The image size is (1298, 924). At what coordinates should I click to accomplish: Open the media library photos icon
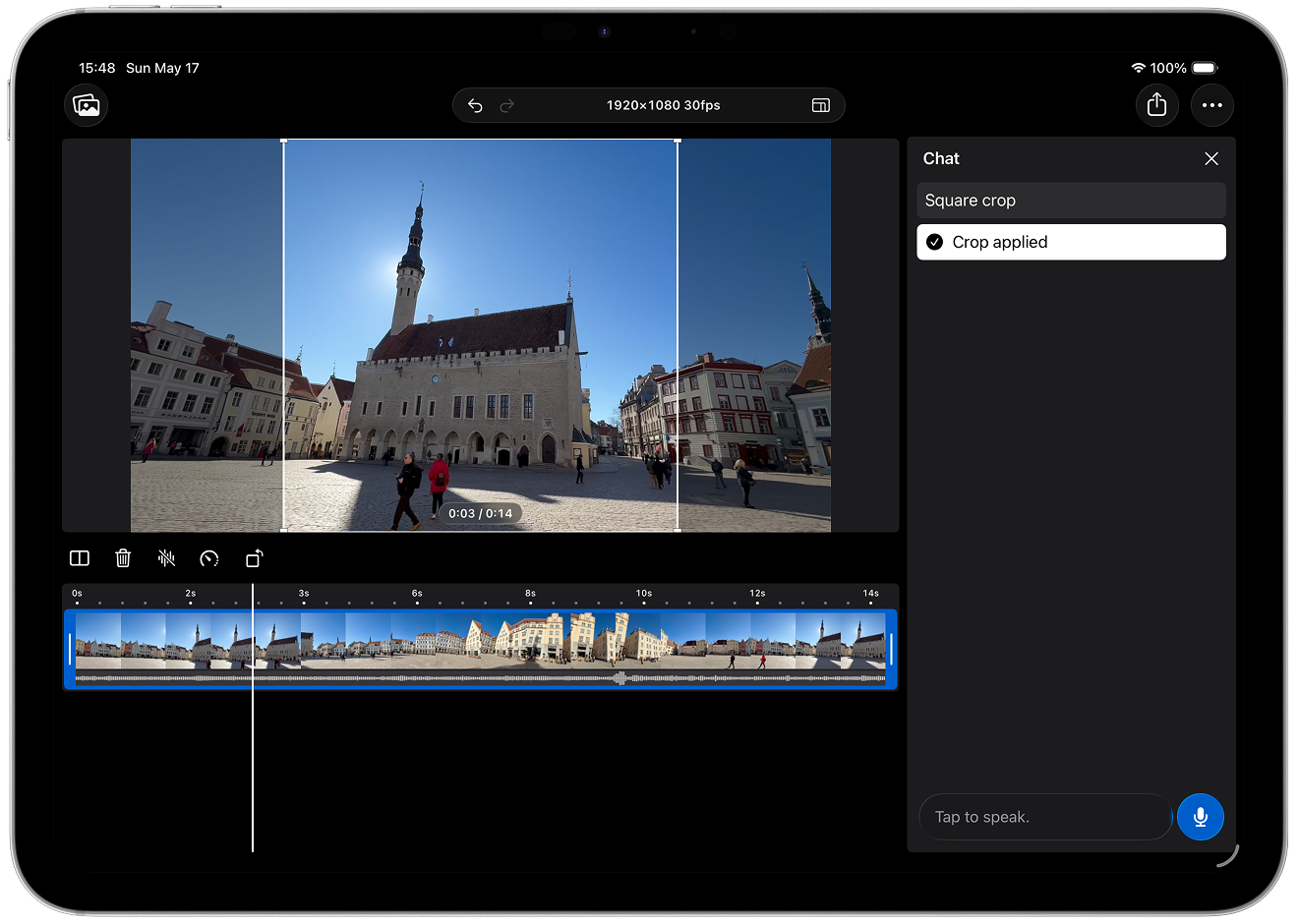(87, 105)
